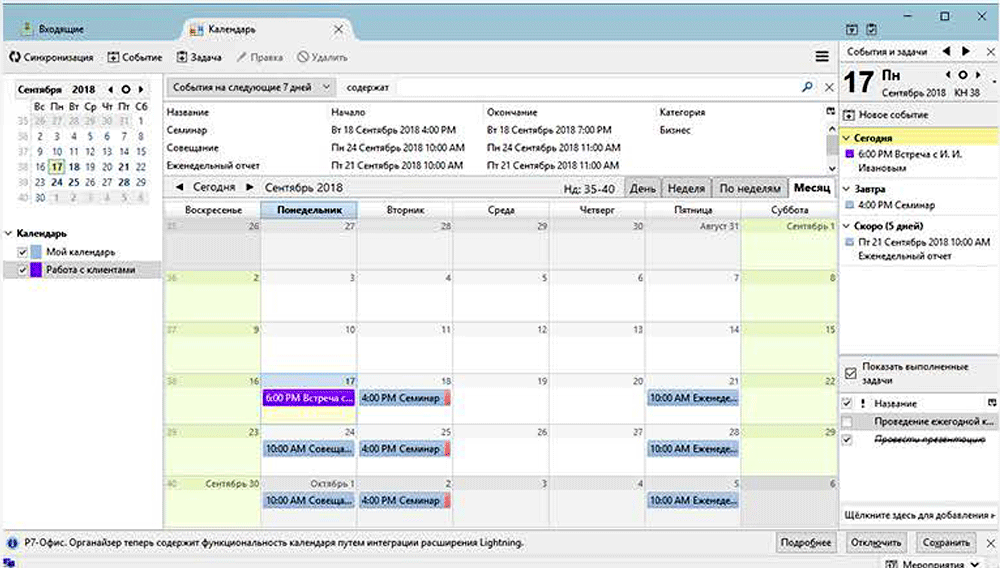Click the Подробнее notification button

tap(806, 543)
